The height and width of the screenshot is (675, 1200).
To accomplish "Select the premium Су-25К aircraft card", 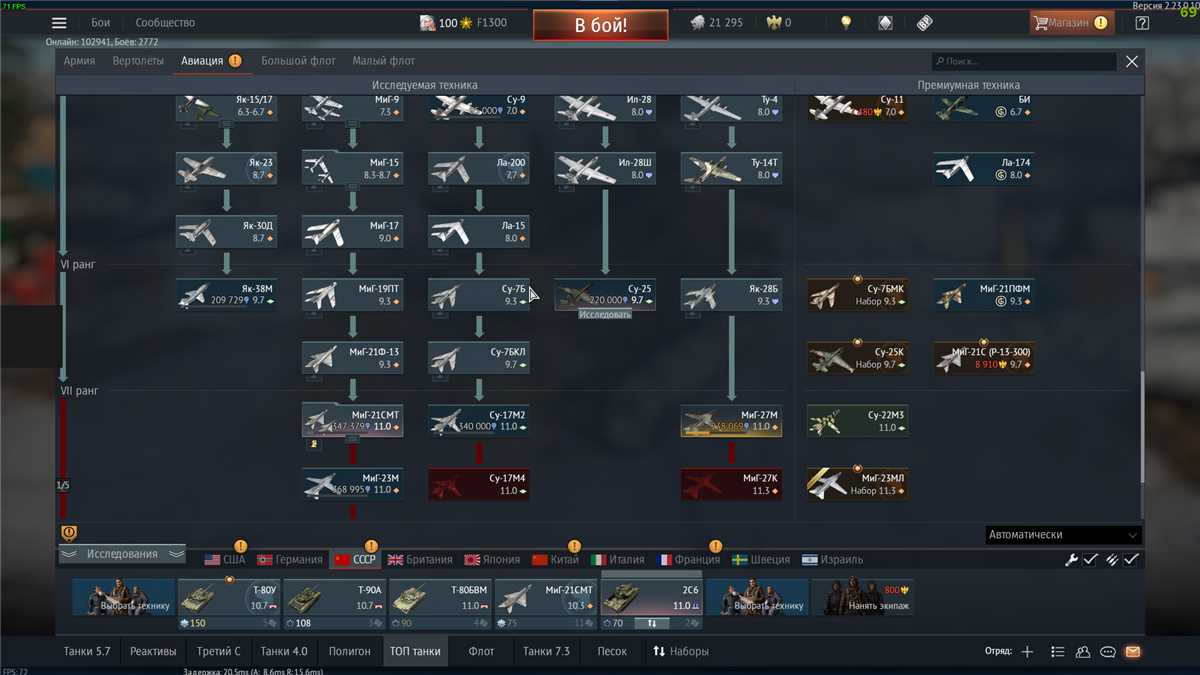I will [858, 358].
